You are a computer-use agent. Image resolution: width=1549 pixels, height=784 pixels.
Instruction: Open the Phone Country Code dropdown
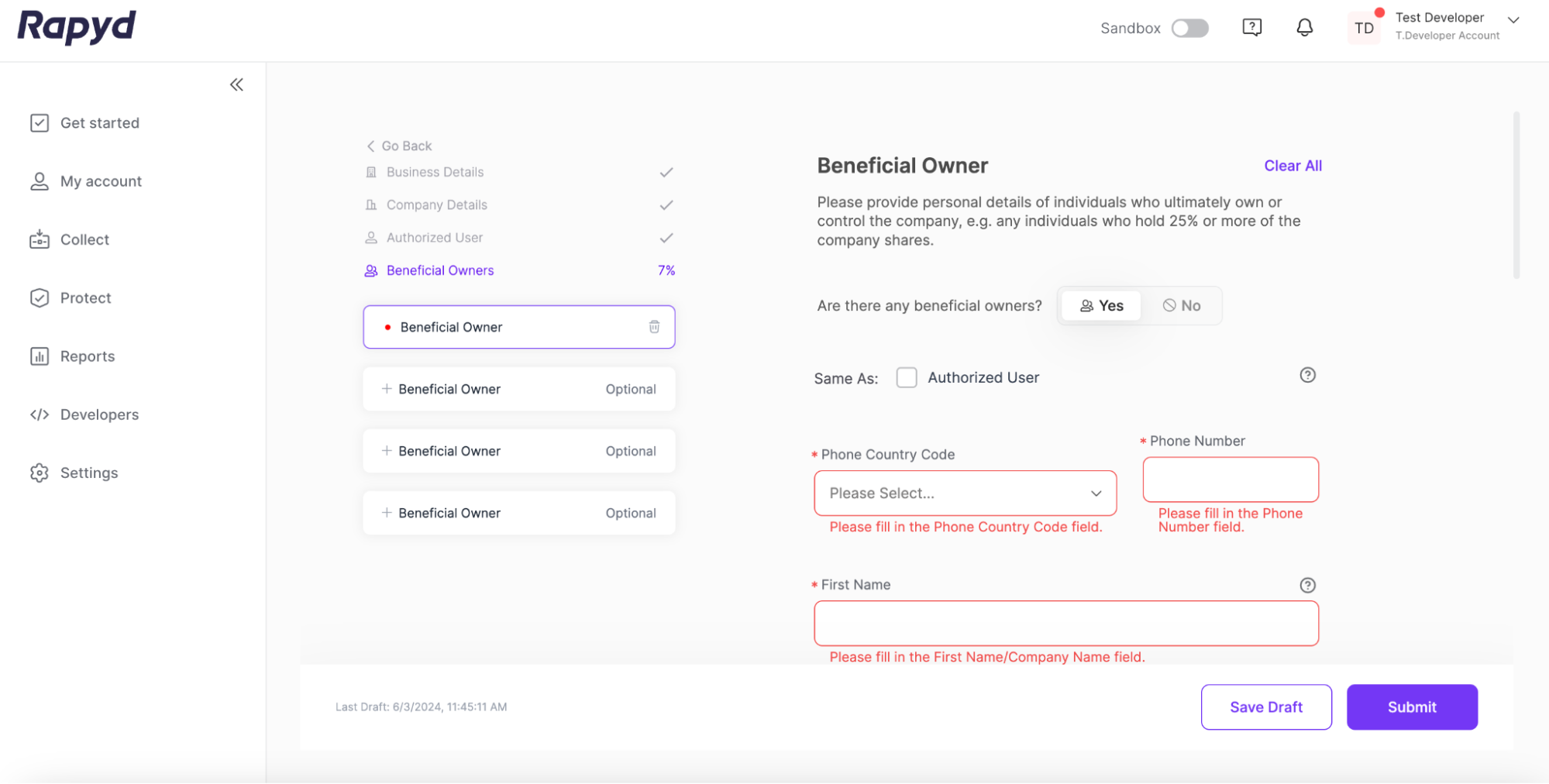click(x=965, y=493)
